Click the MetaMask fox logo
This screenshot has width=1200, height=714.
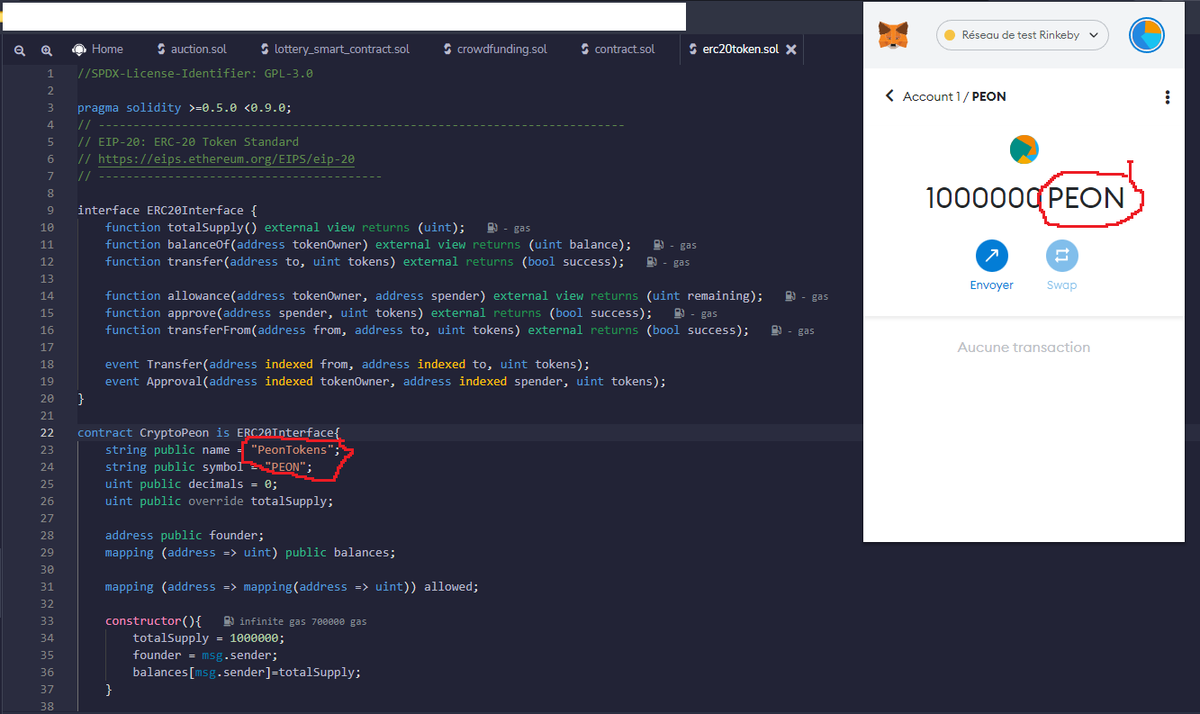(x=893, y=36)
